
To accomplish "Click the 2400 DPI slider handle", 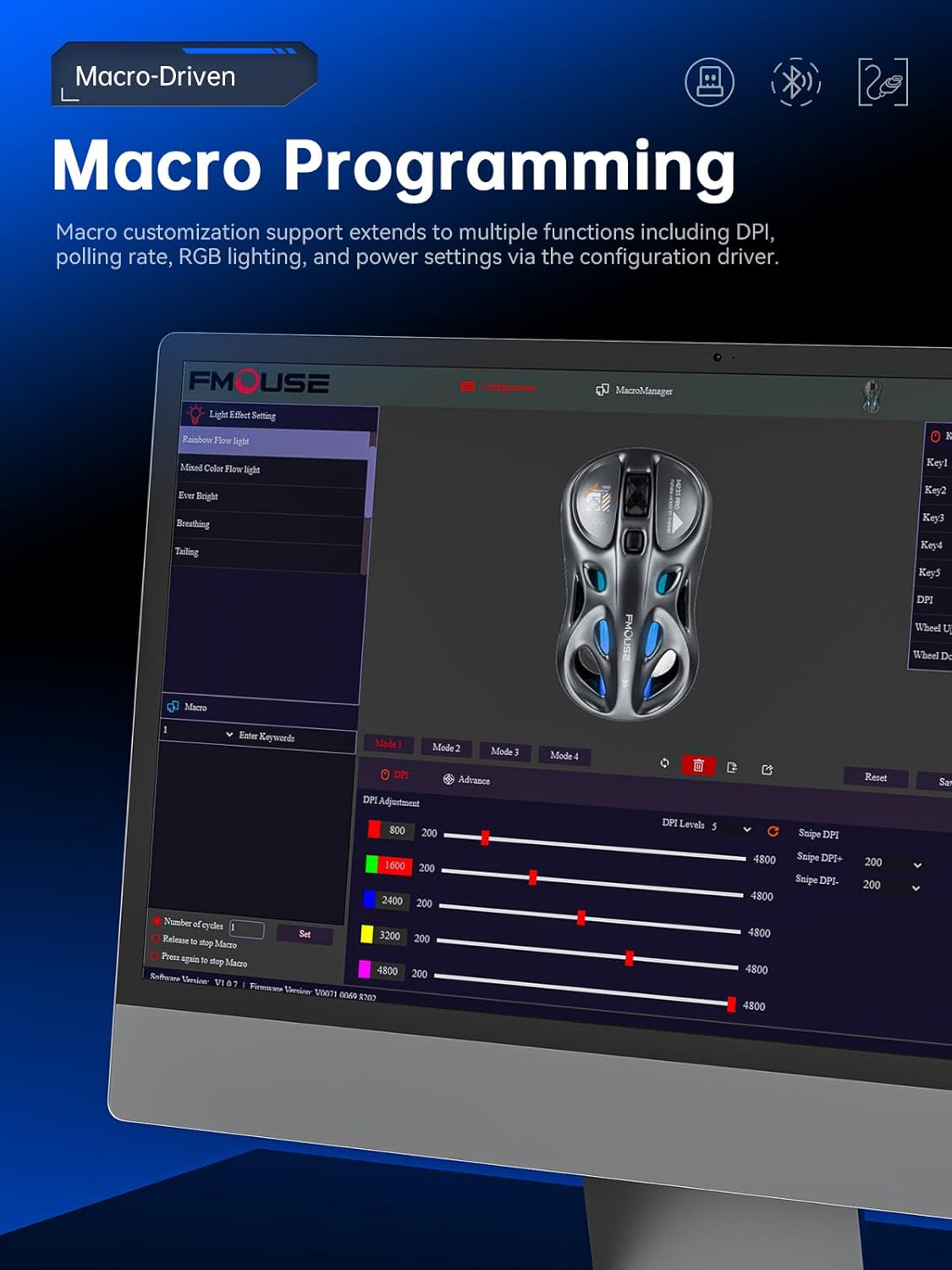I will (x=581, y=918).
